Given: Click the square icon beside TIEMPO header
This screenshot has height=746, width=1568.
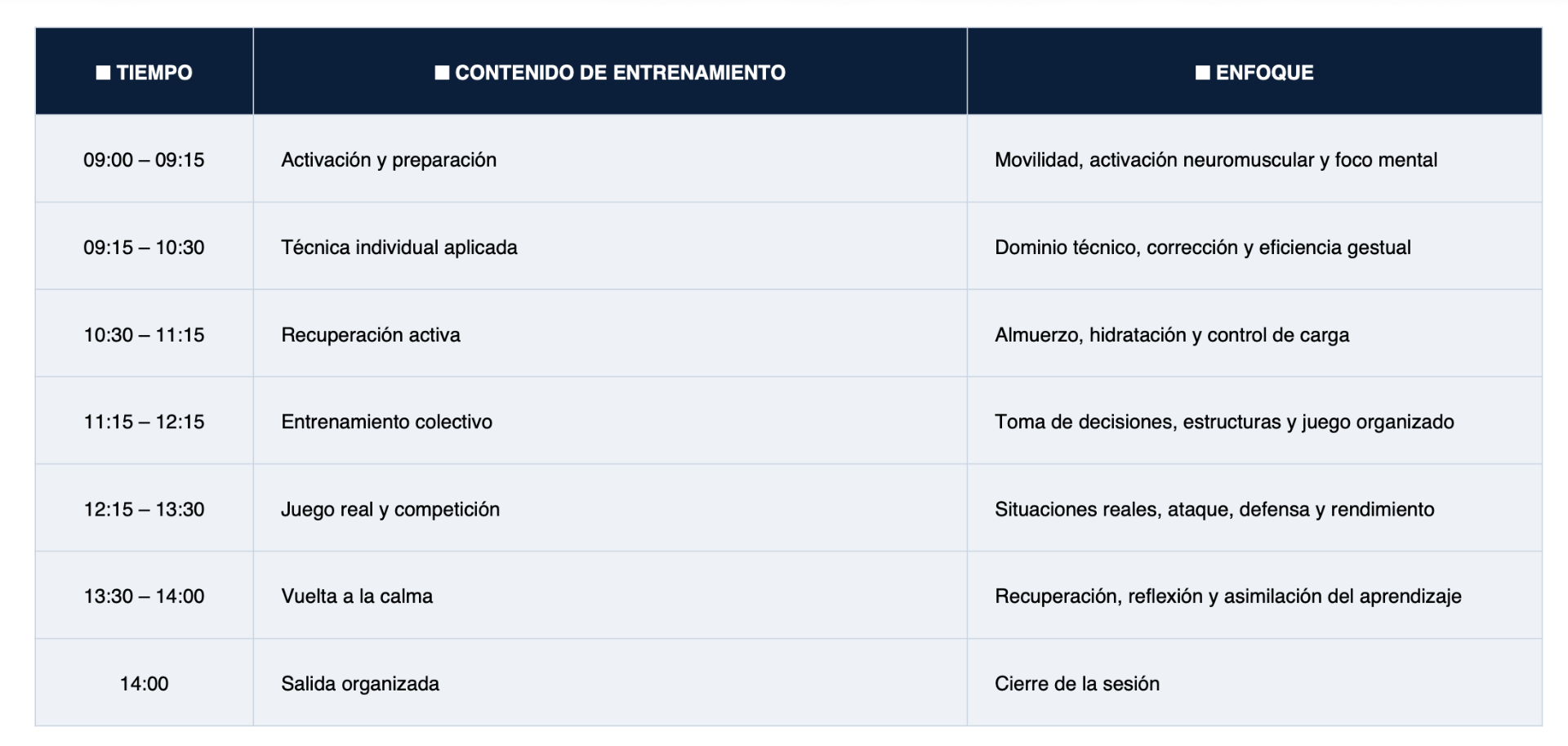Looking at the screenshot, I should [104, 73].
